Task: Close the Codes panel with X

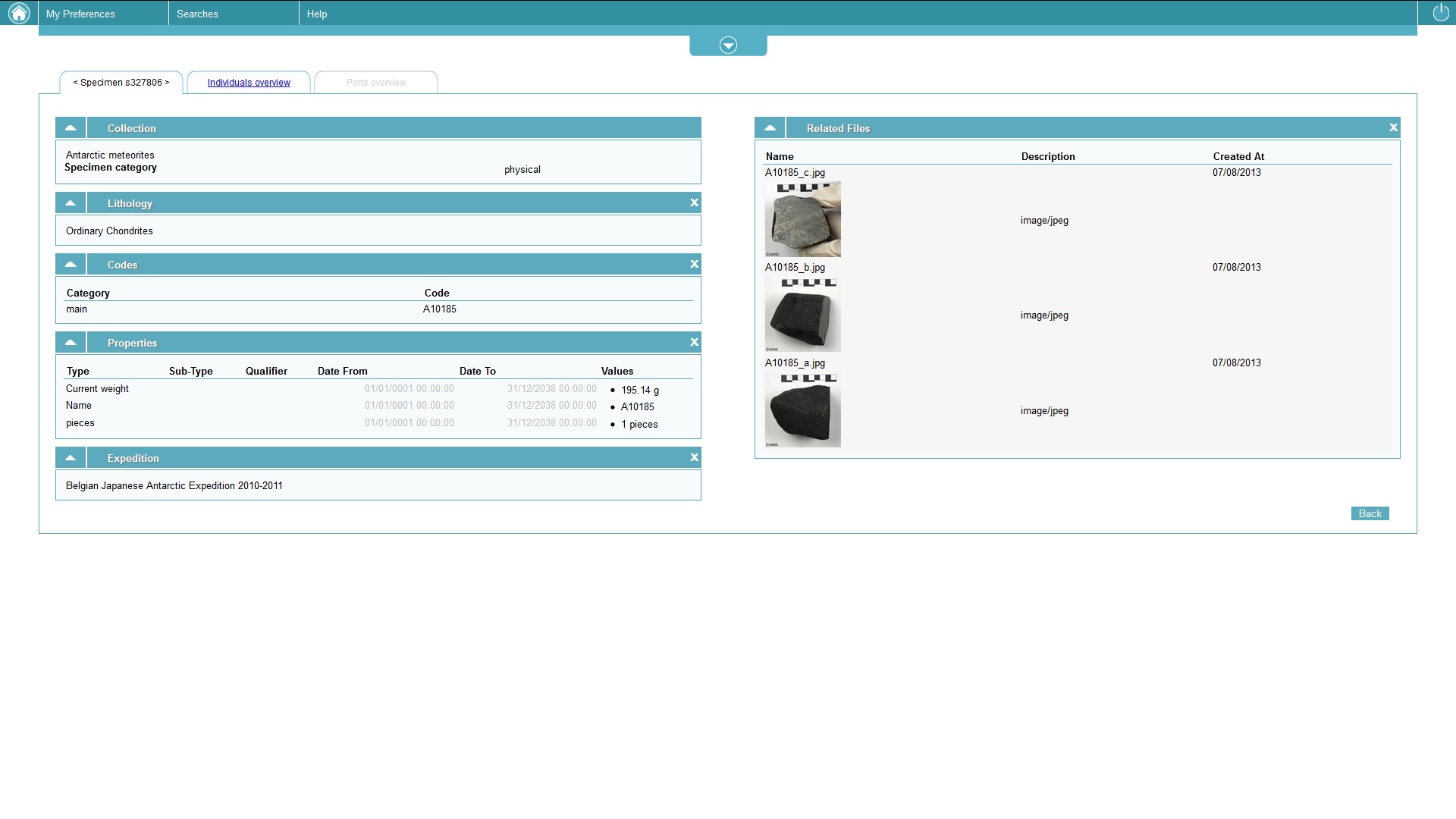Action: pyautogui.click(x=694, y=264)
